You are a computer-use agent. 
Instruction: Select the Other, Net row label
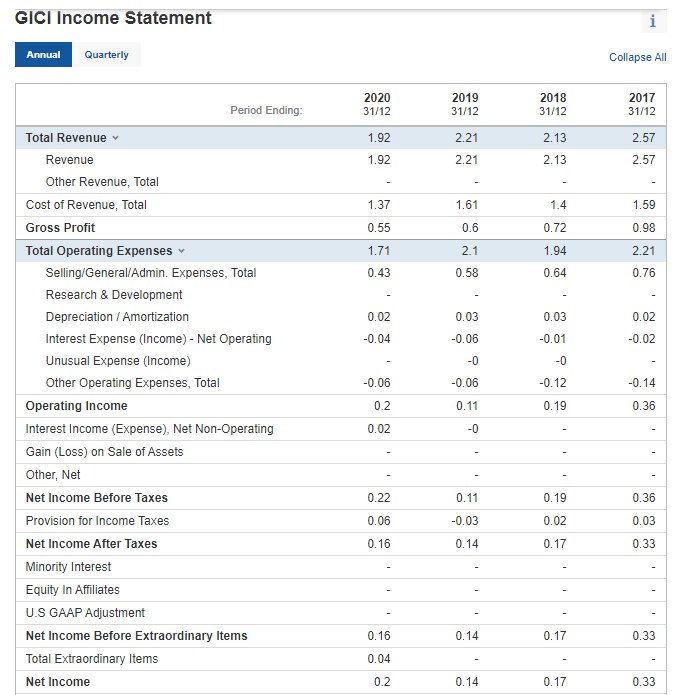(53, 475)
